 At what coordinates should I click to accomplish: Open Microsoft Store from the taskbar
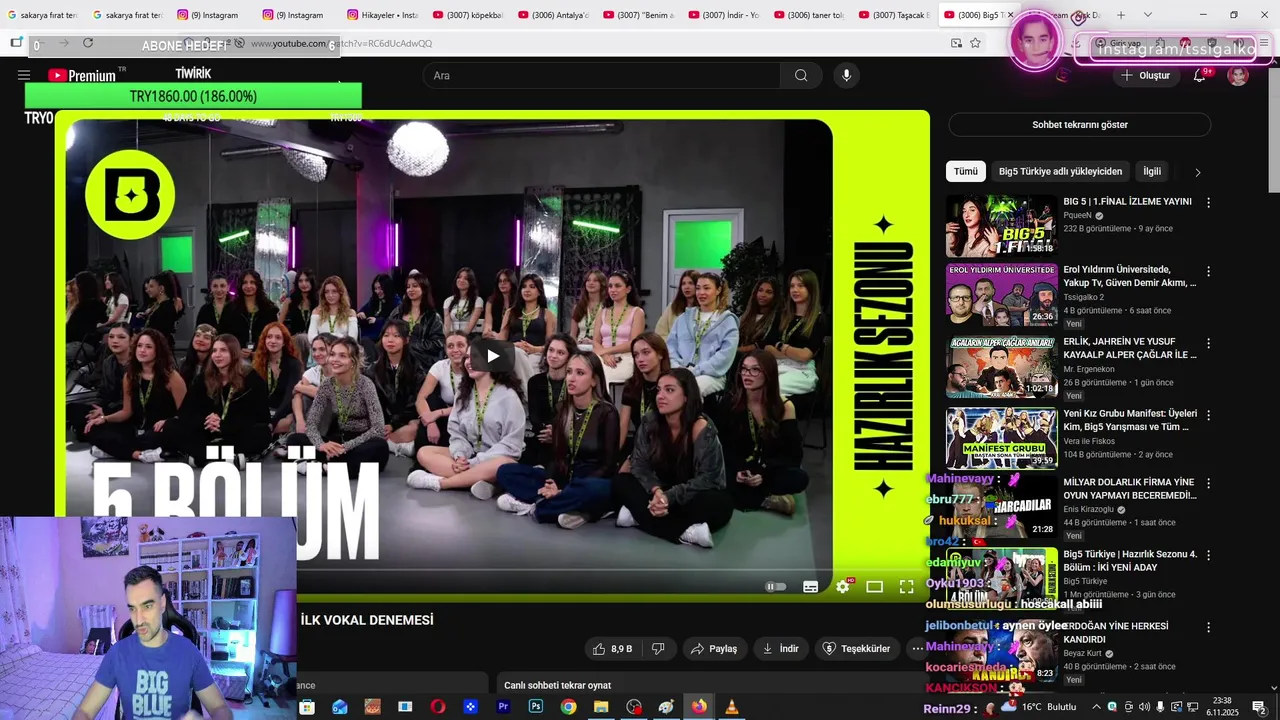(307, 707)
